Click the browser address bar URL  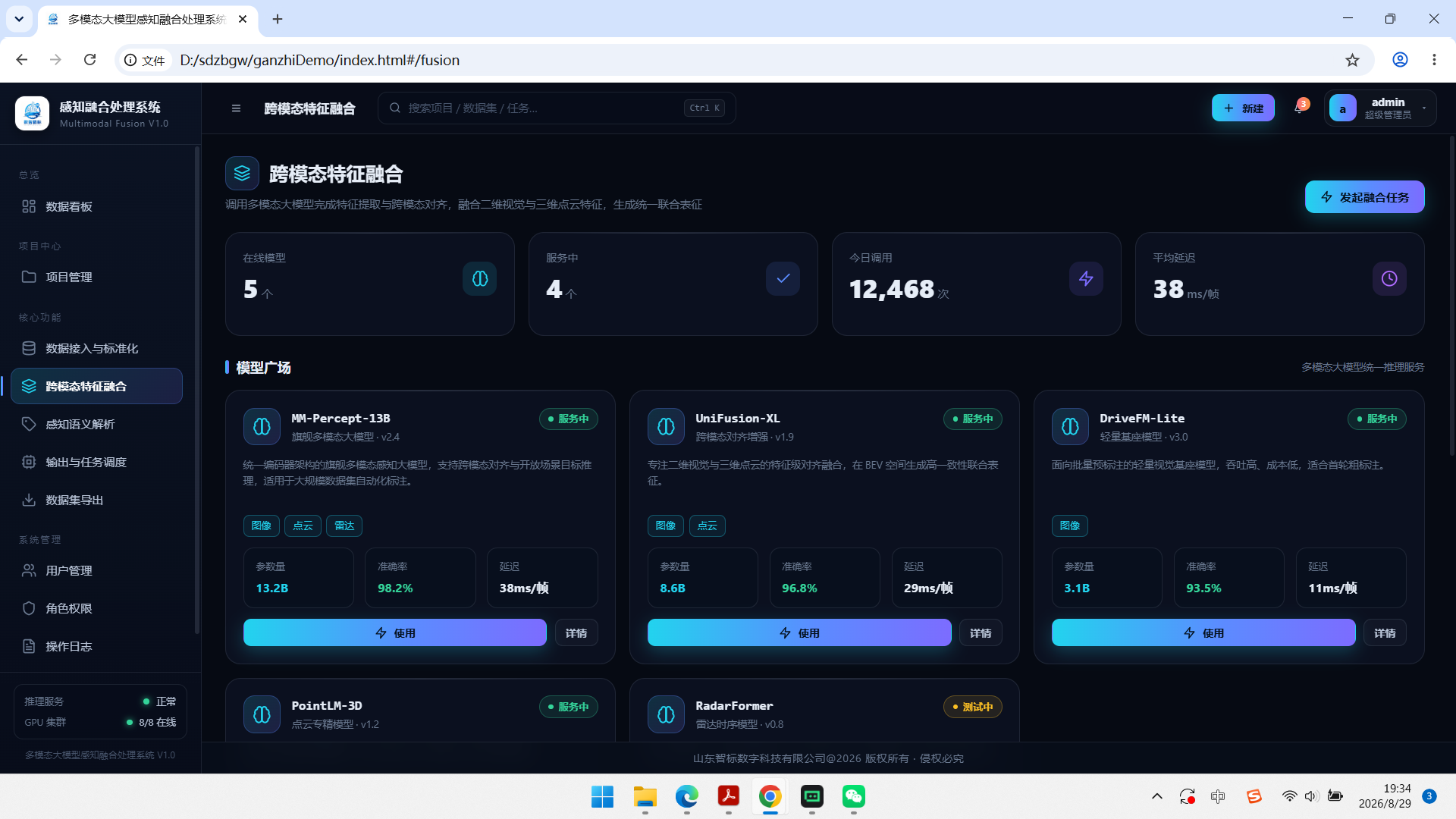tap(319, 60)
